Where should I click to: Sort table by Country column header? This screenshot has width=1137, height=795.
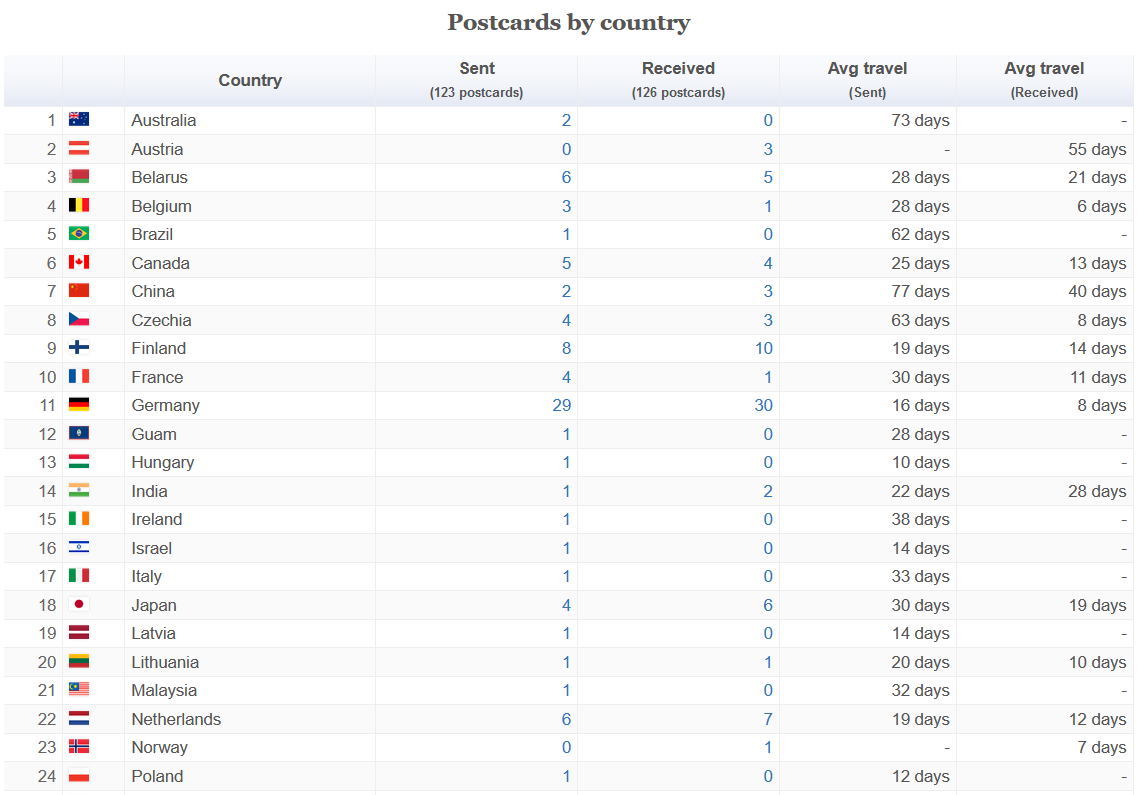(250, 81)
